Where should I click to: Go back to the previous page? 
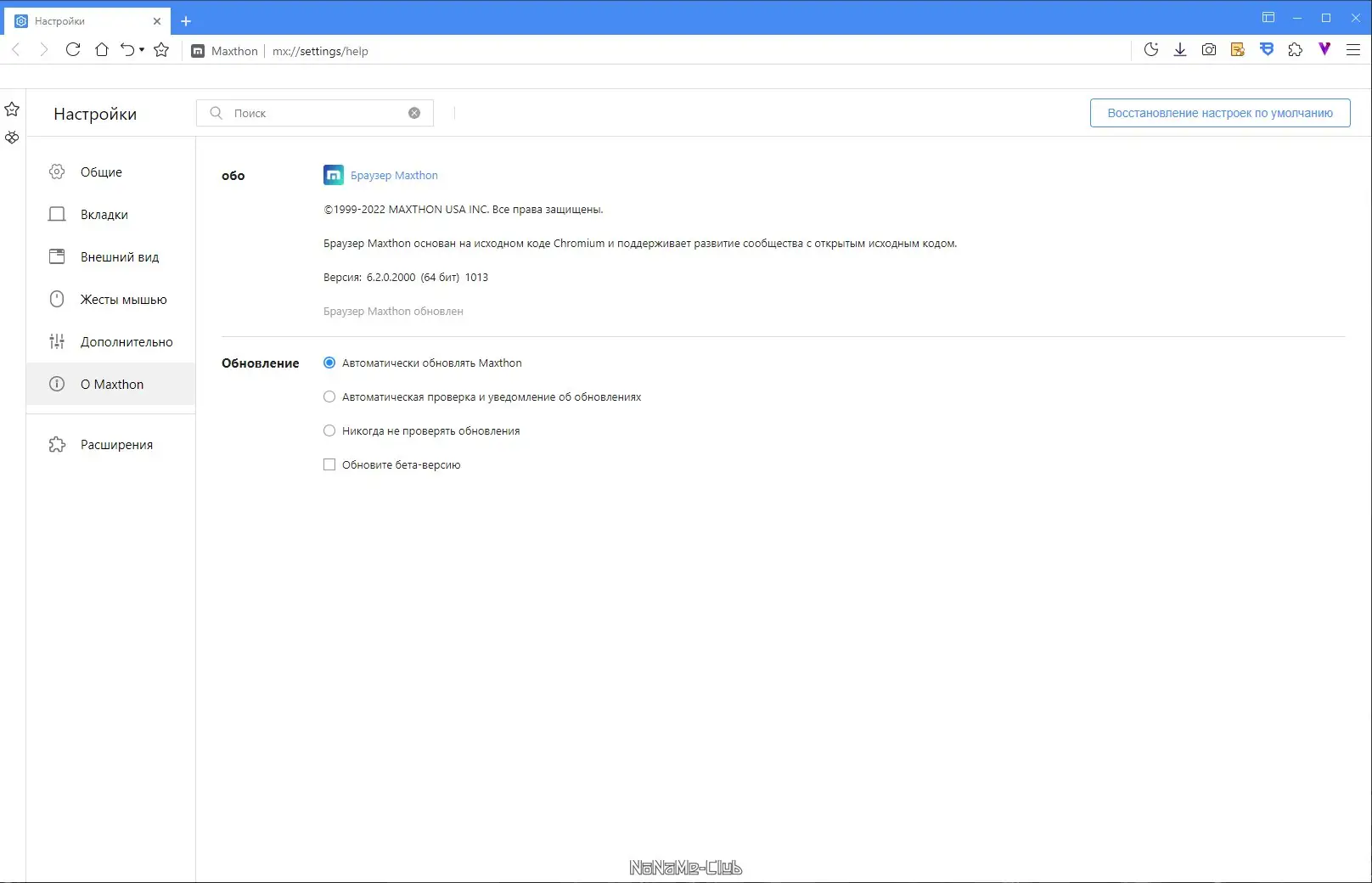(15, 50)
